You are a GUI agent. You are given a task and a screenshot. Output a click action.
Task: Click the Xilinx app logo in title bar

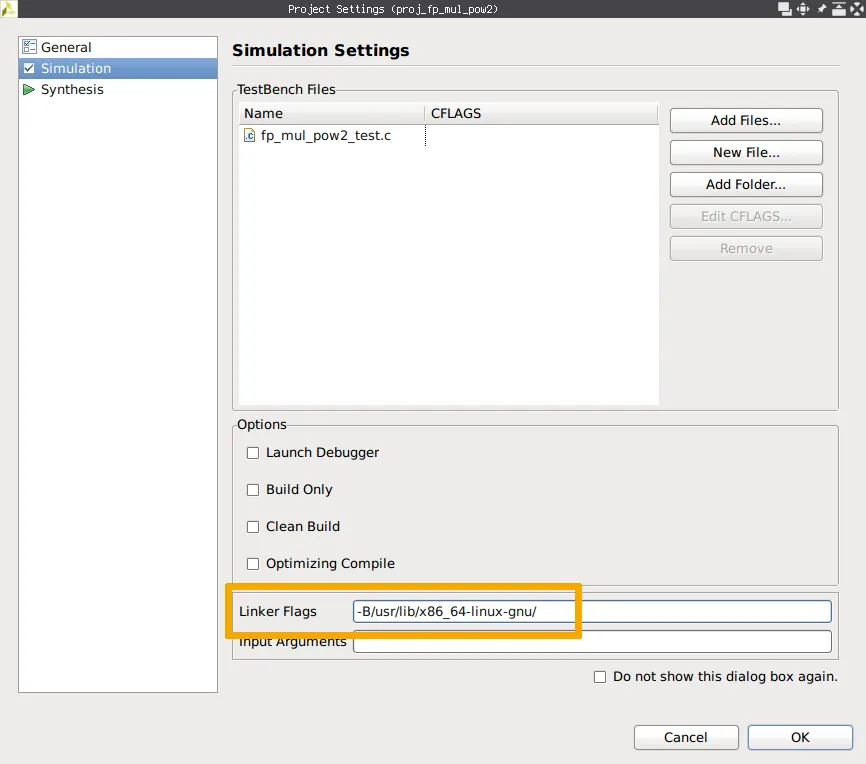pyautogui.click(x=8, y=8)
